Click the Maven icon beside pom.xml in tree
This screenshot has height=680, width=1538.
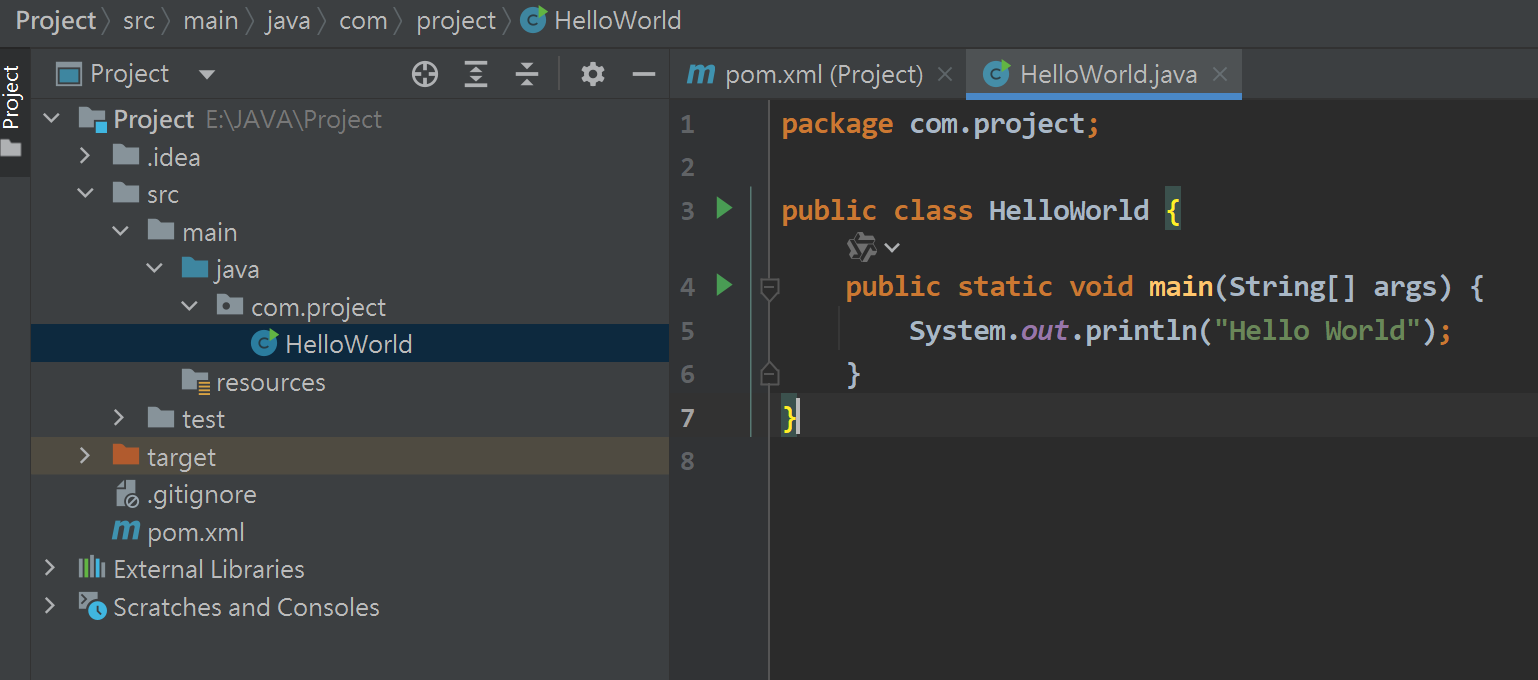(126, 532)
